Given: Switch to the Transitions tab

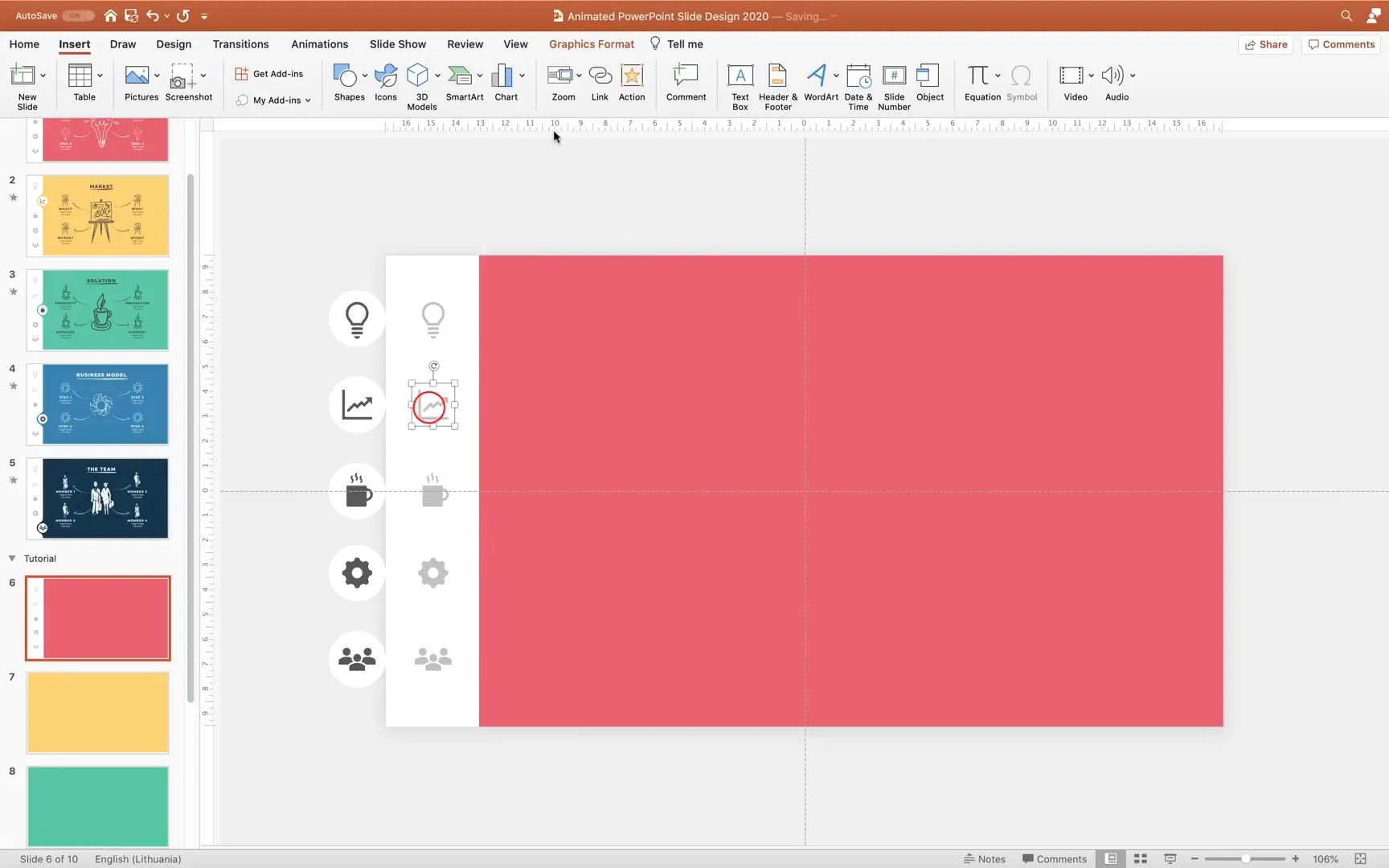Looking at the screenshot, I should pyautogui.click(x=240, y=44).
